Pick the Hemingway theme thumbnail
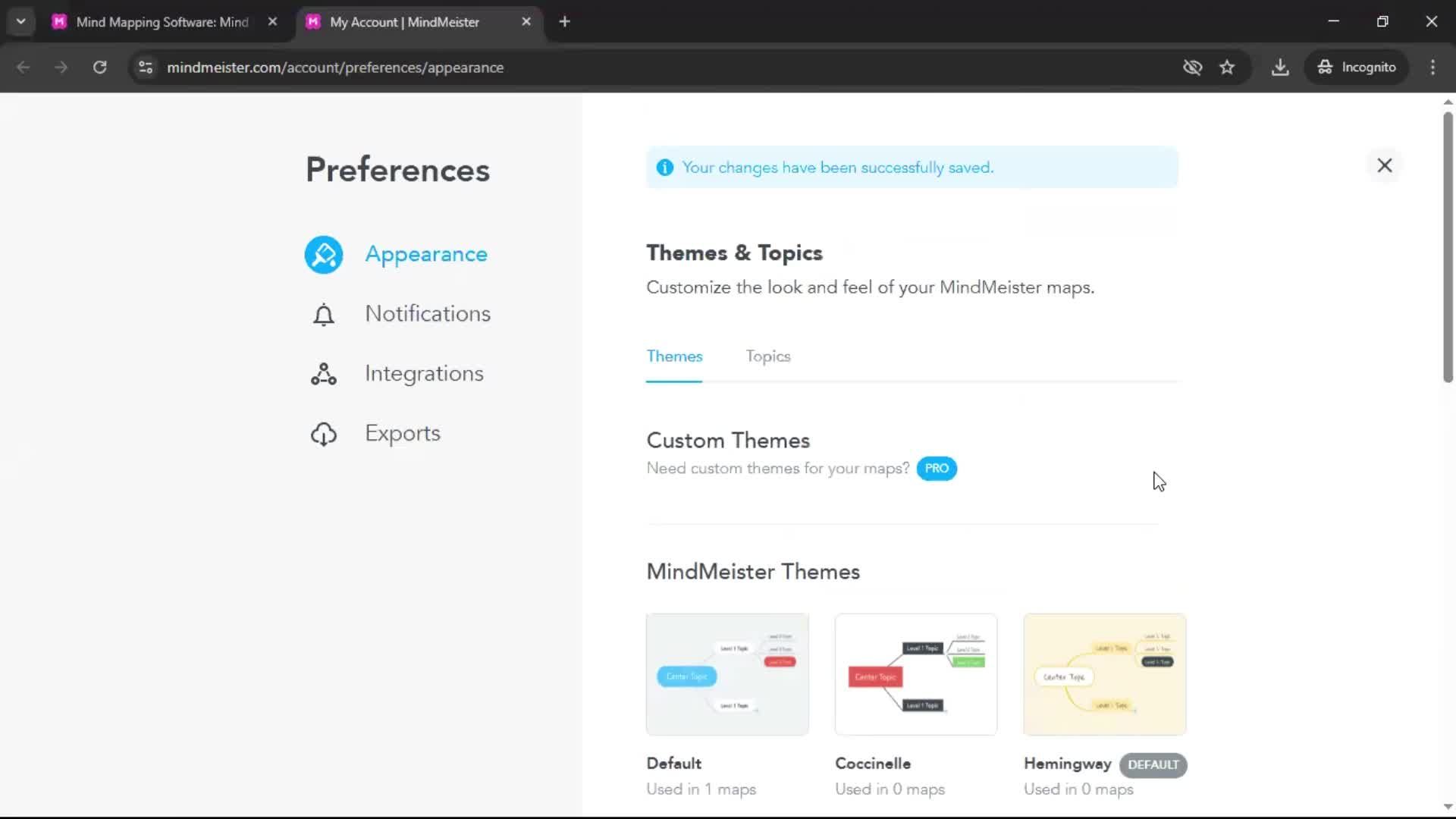 coord(1105,674)
